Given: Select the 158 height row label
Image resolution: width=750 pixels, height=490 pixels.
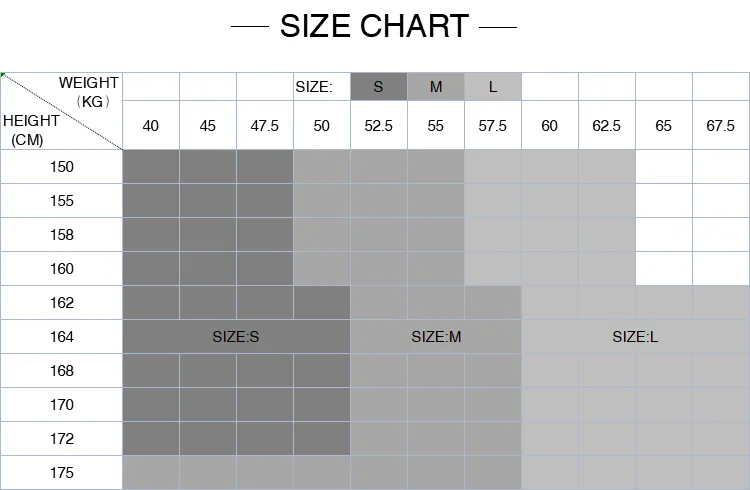Looking at the screenshot, I should pos(62,234).
